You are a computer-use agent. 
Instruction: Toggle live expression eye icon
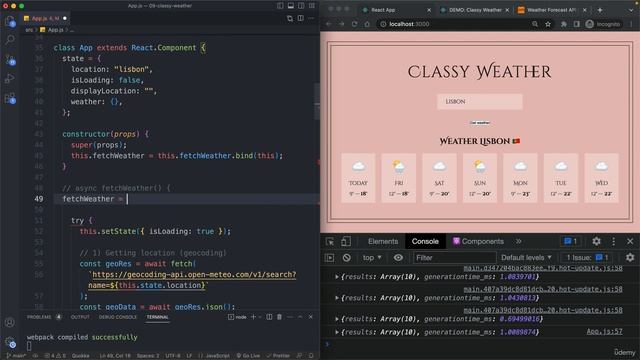398,258
